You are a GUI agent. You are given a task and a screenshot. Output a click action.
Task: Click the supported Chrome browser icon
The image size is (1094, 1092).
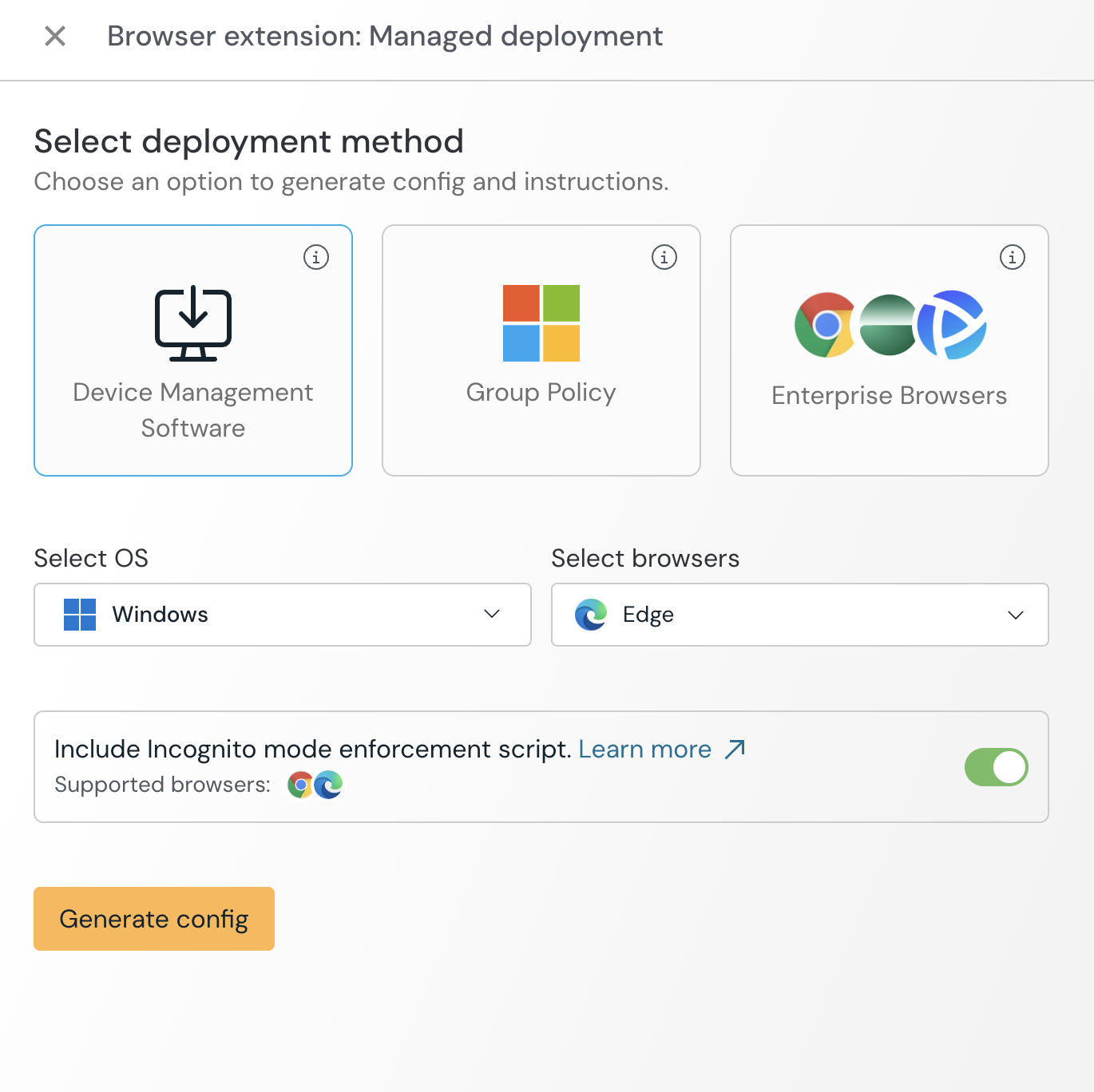pyautogui.click(x=300, y=785)
